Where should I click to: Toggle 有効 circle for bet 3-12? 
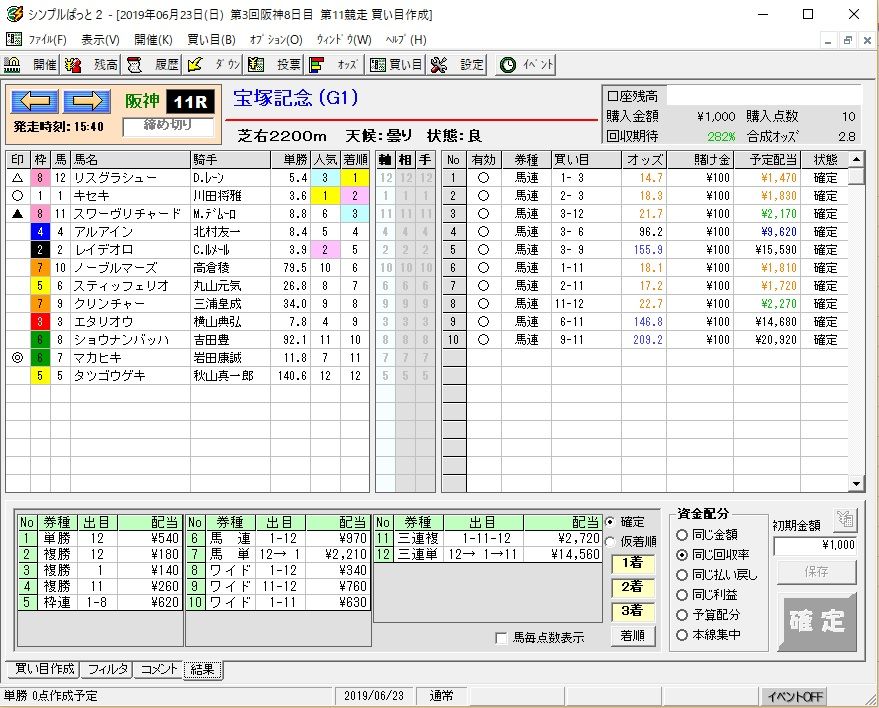click(483, 214)
